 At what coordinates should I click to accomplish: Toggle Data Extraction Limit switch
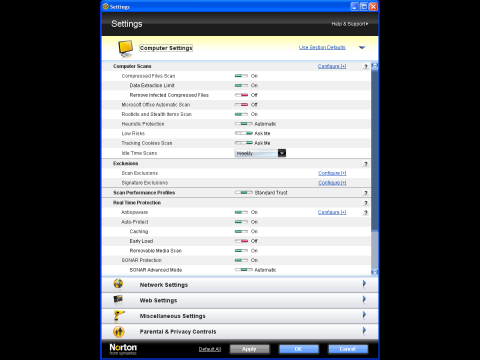[x=241, y=86]
